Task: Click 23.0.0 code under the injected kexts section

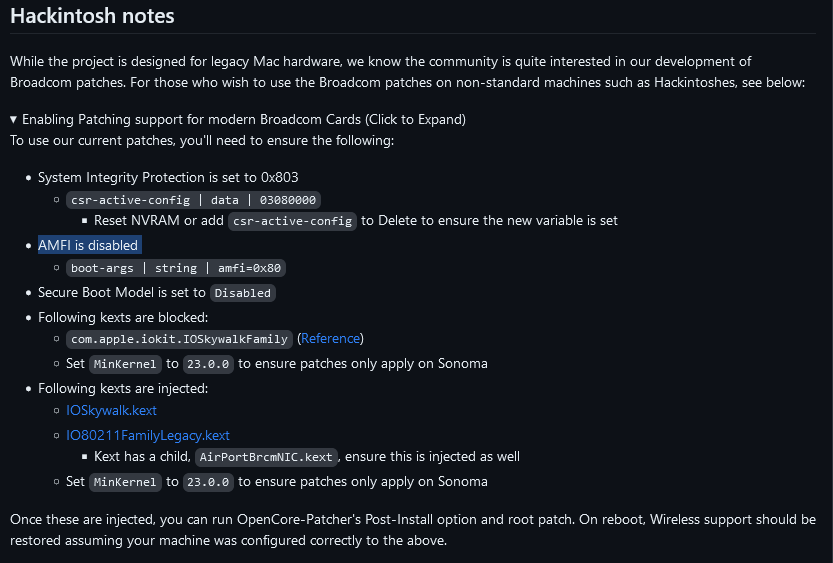Action: coord(209,482)
